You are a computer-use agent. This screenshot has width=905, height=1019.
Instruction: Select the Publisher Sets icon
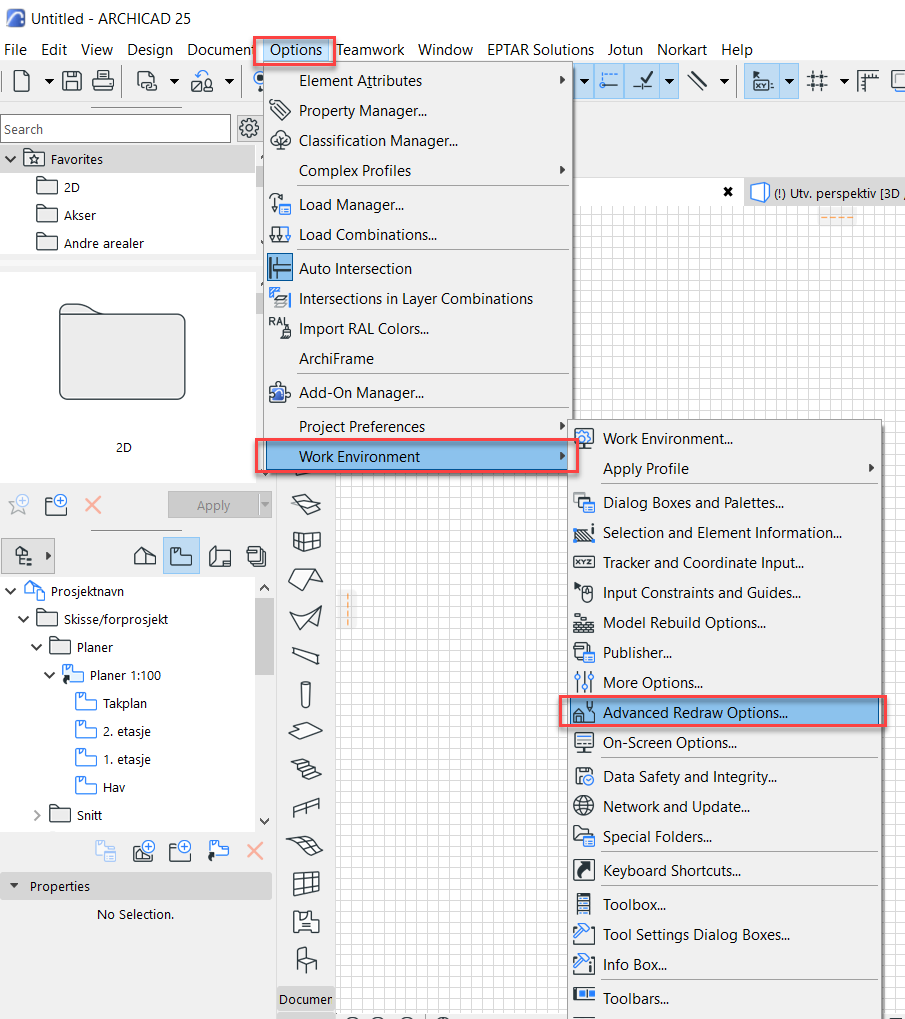tap(256, 556)
